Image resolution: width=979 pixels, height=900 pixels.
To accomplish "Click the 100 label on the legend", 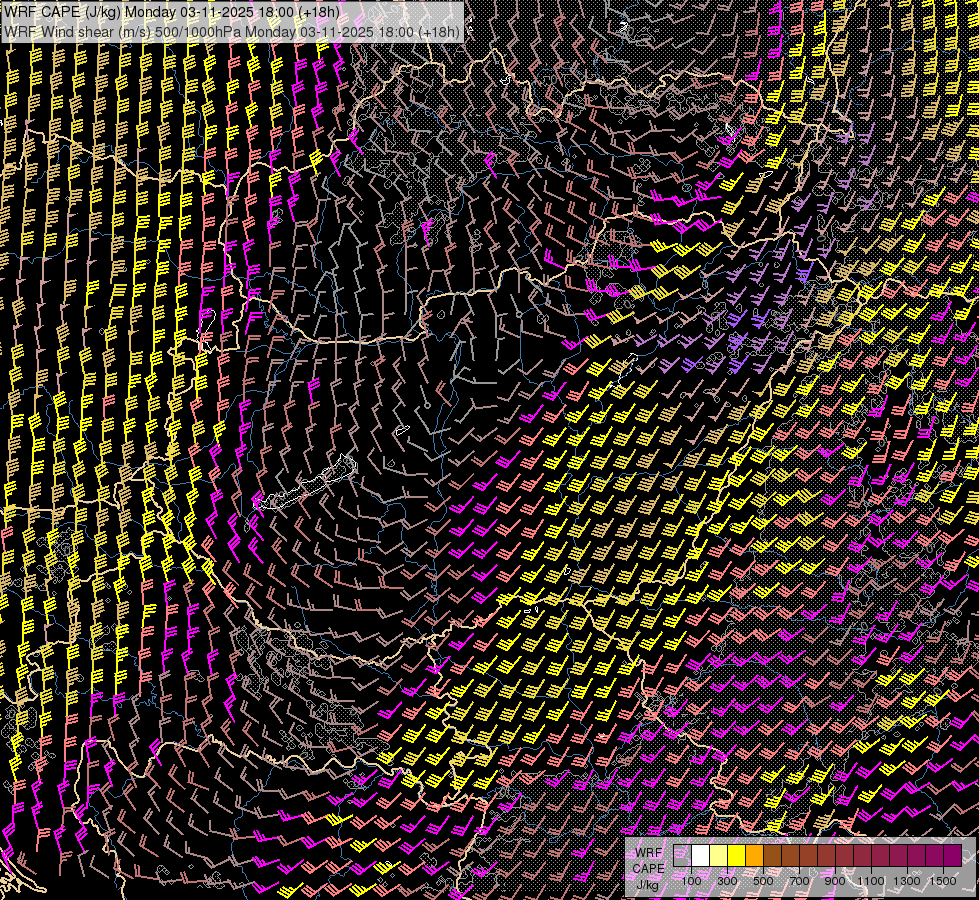I will pos(691,881).
